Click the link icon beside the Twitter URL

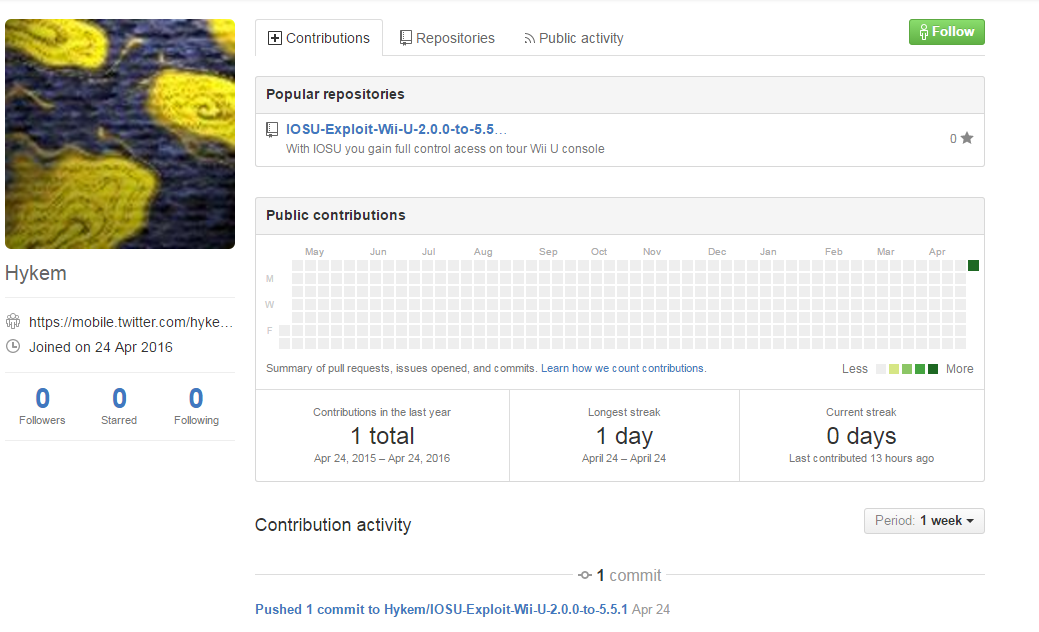pyautogui.click(x=13, y=322)
